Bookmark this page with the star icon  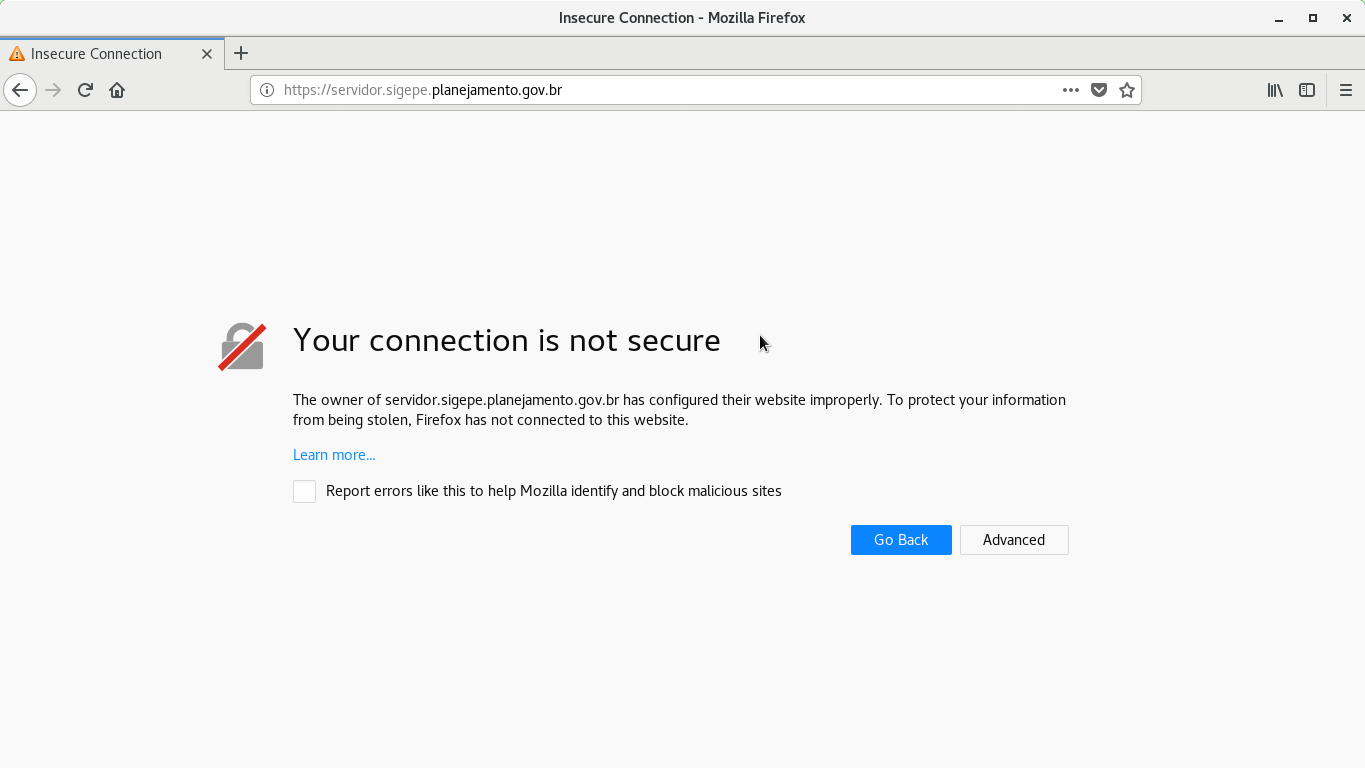coord(1126,89)
